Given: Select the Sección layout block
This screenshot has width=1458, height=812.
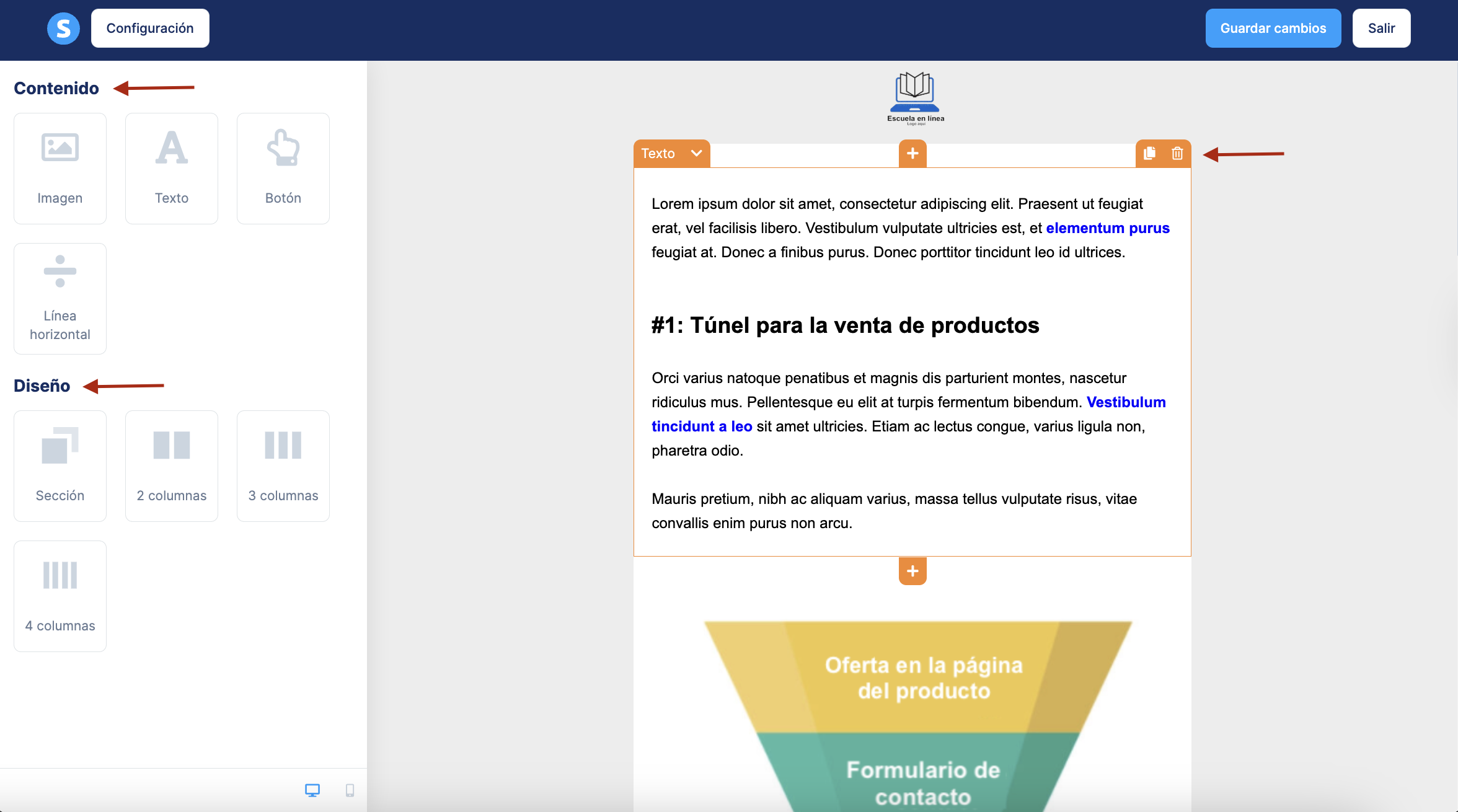Looking at the screenshot, I should click(x=60, y=466).
